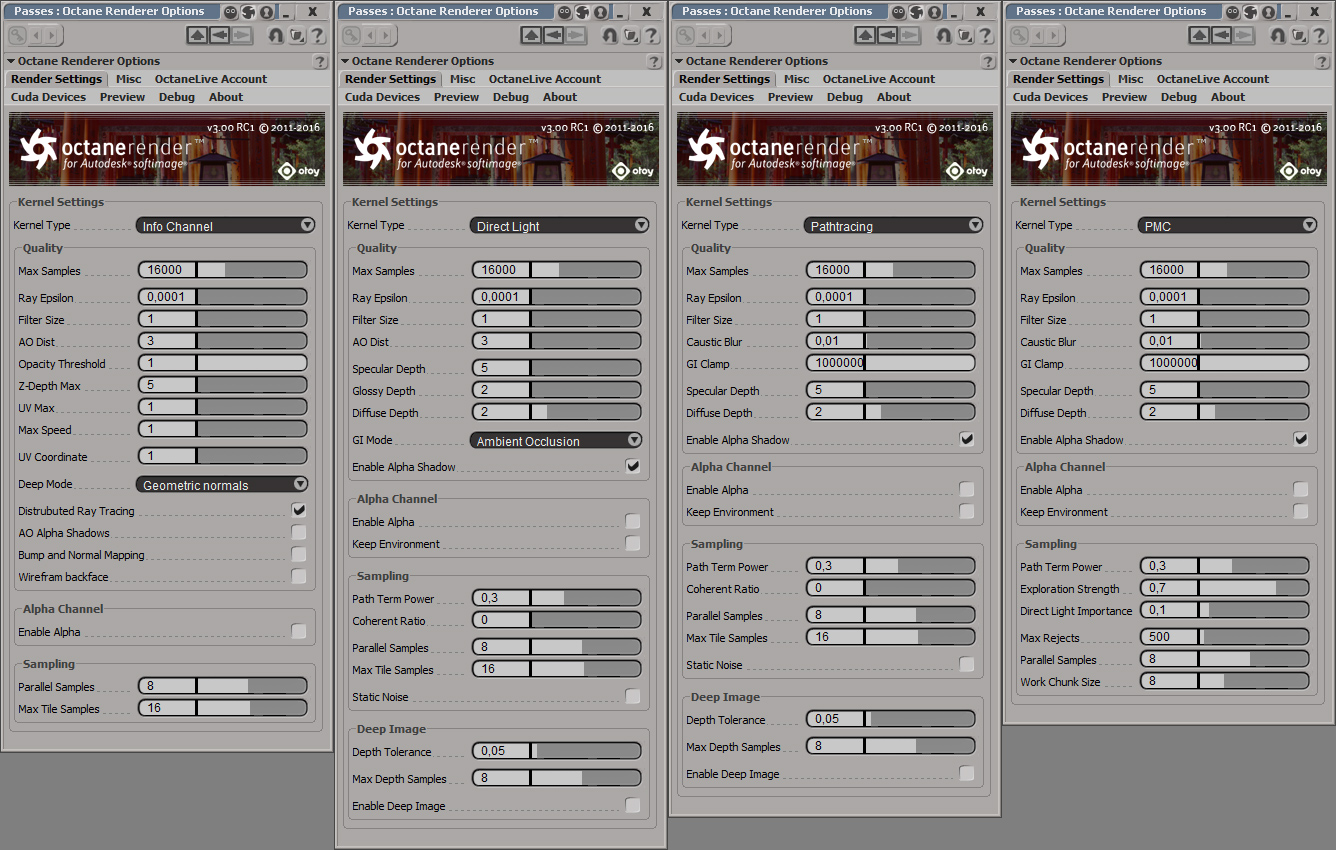Open the GI Mode dropdown set to Ambient Occlusion

tap(557, 441)
